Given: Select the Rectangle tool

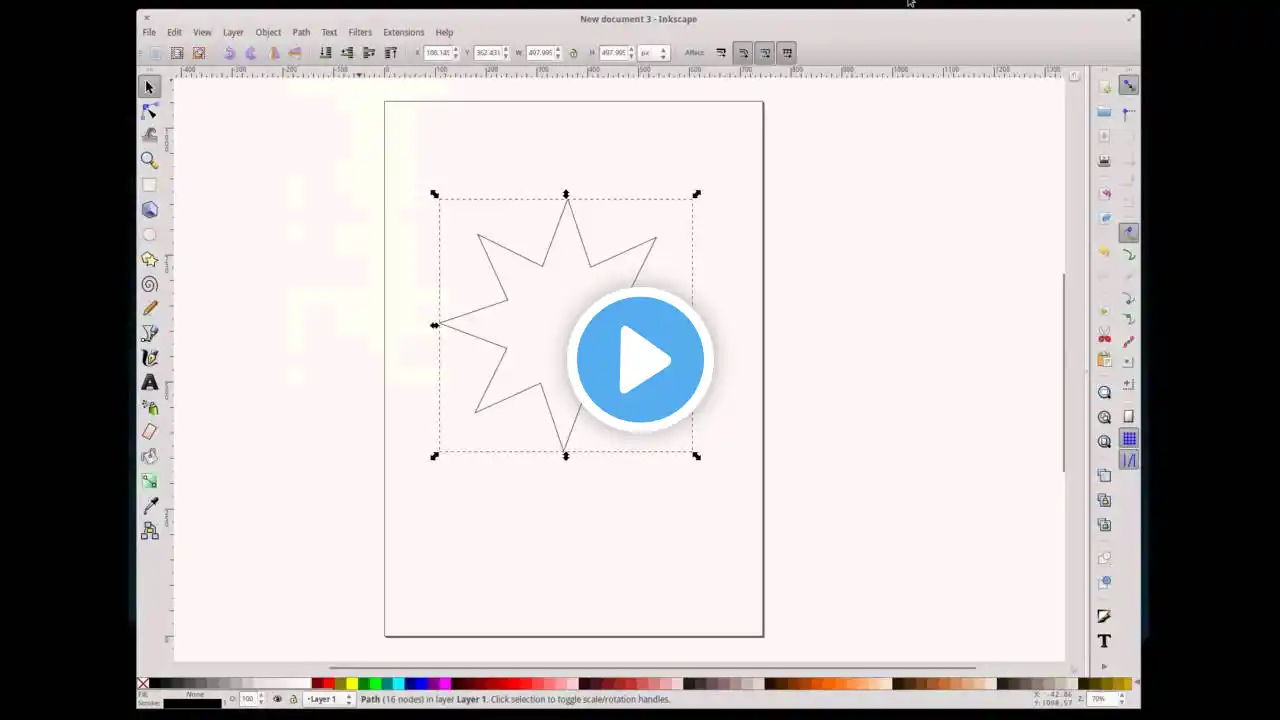Looking at the screenshot, I should (149, 185).
